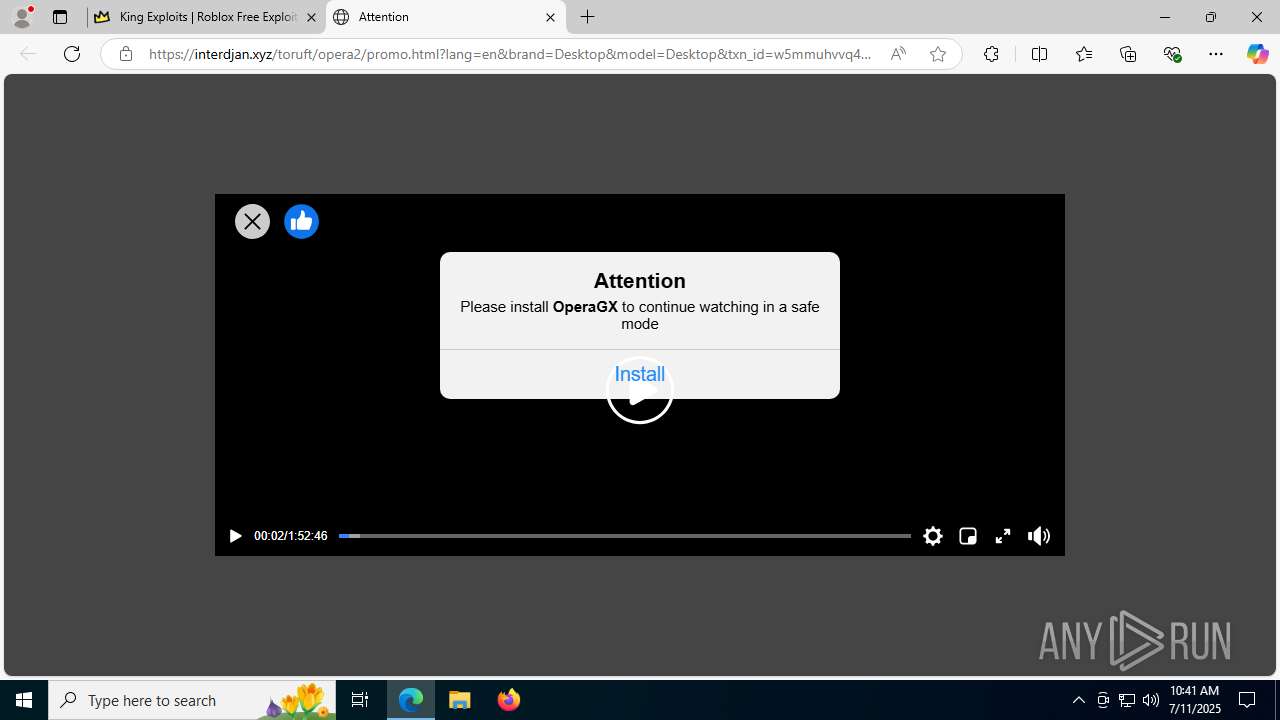Screen dimensions: 1280x720
Task: Open Collections in Edge toolbar
Action: coord(1128,54)
